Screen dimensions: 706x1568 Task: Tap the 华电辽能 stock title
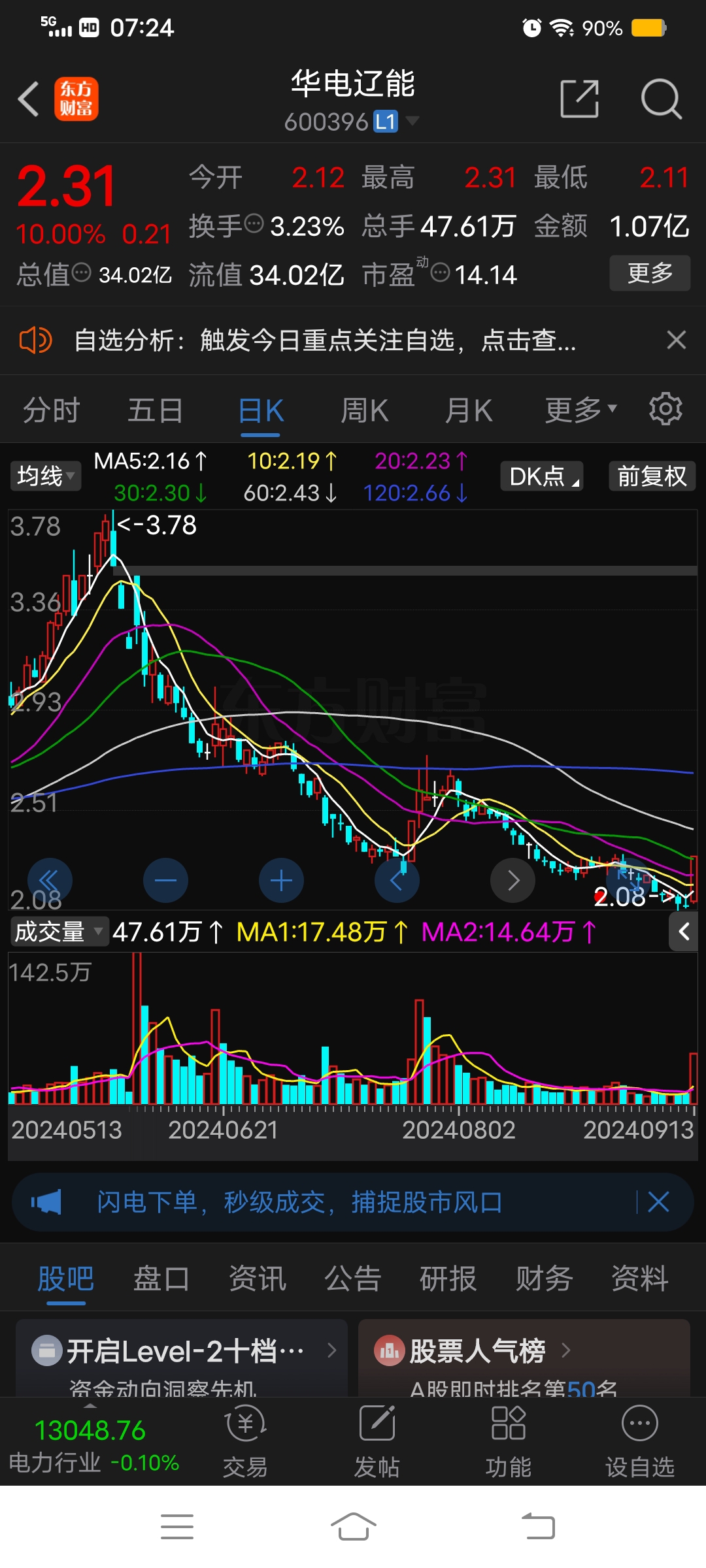(x=353, y=83)
